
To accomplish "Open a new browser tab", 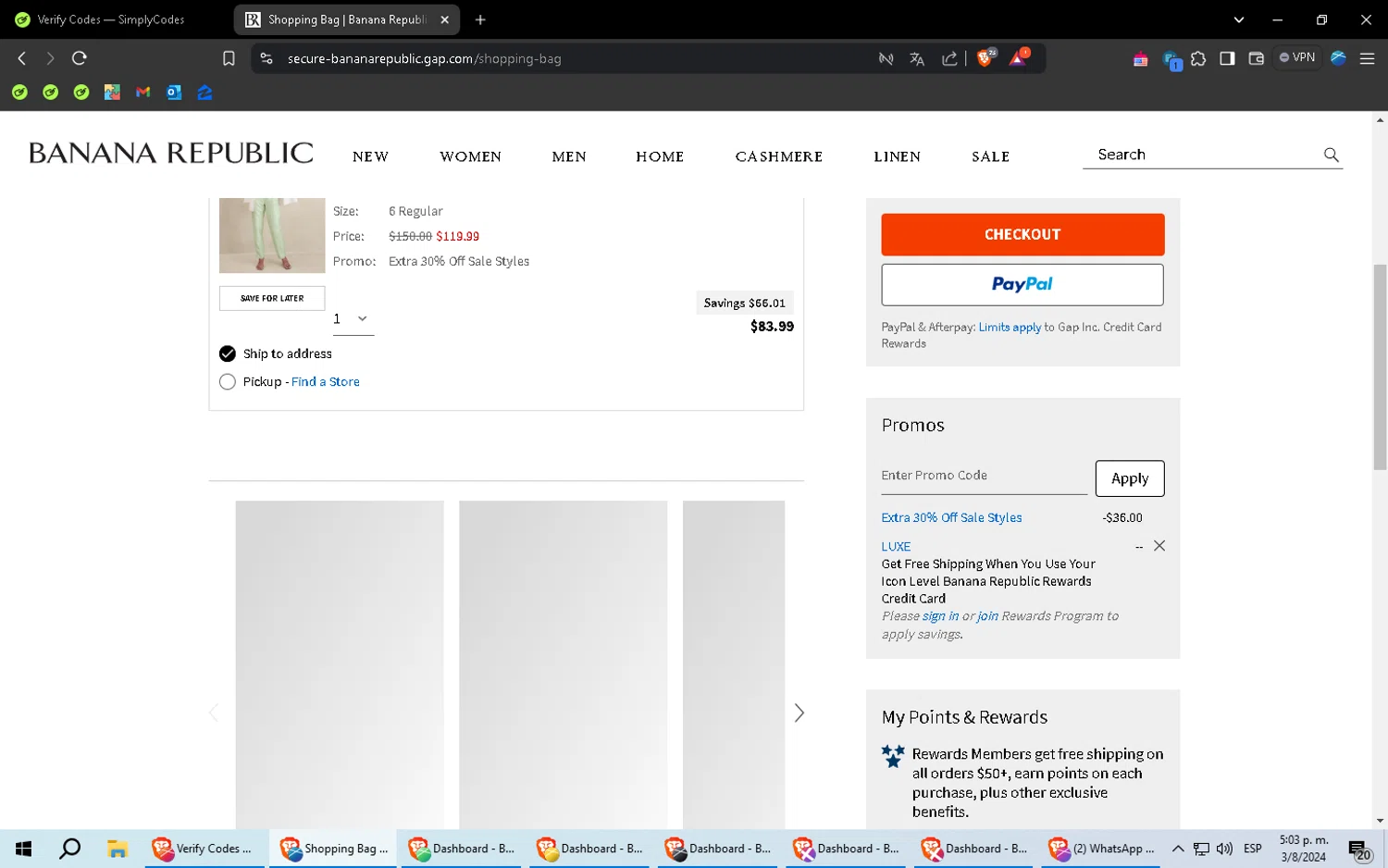I will coord(480,19).
